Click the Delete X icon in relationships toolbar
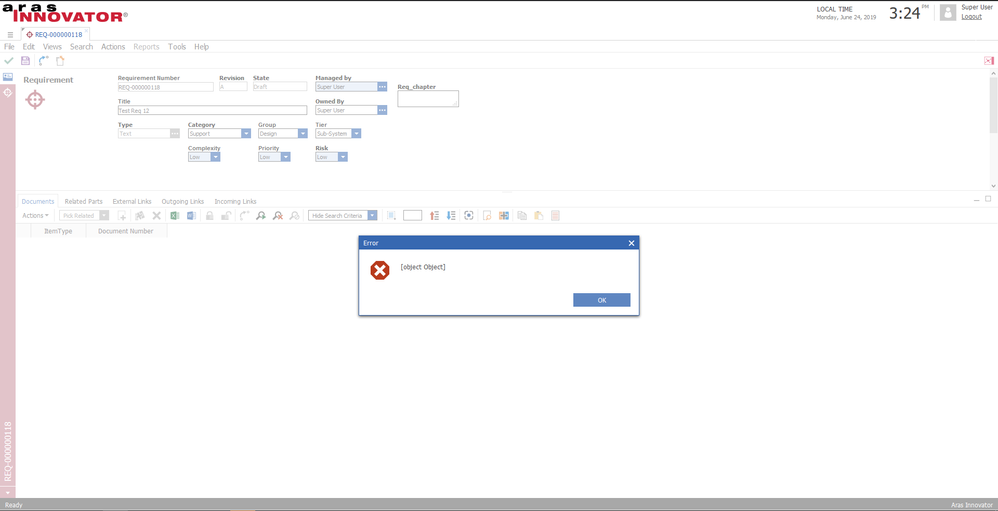998x511 pixels. pyautogui.click(x=156, y=215)
